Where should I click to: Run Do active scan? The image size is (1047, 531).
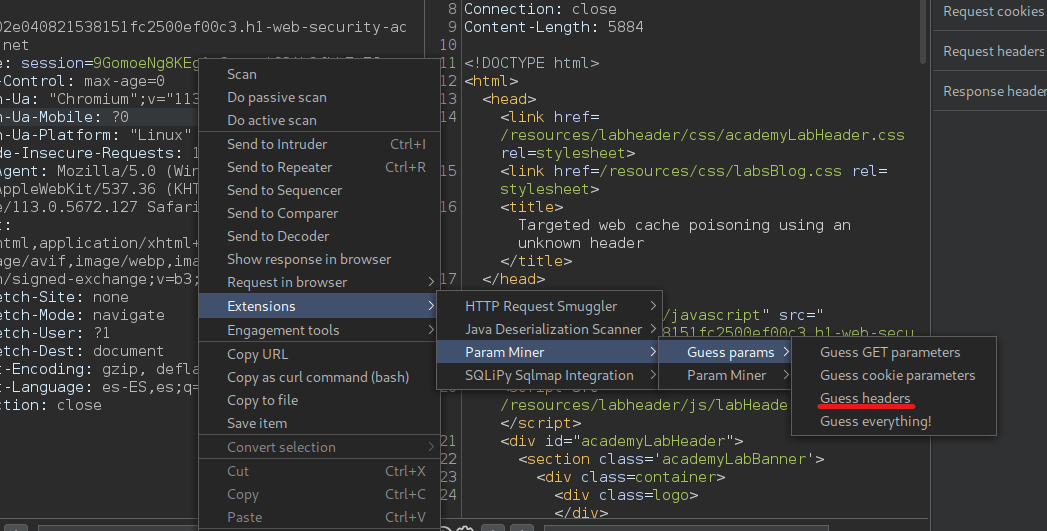(x=271, y=120)
